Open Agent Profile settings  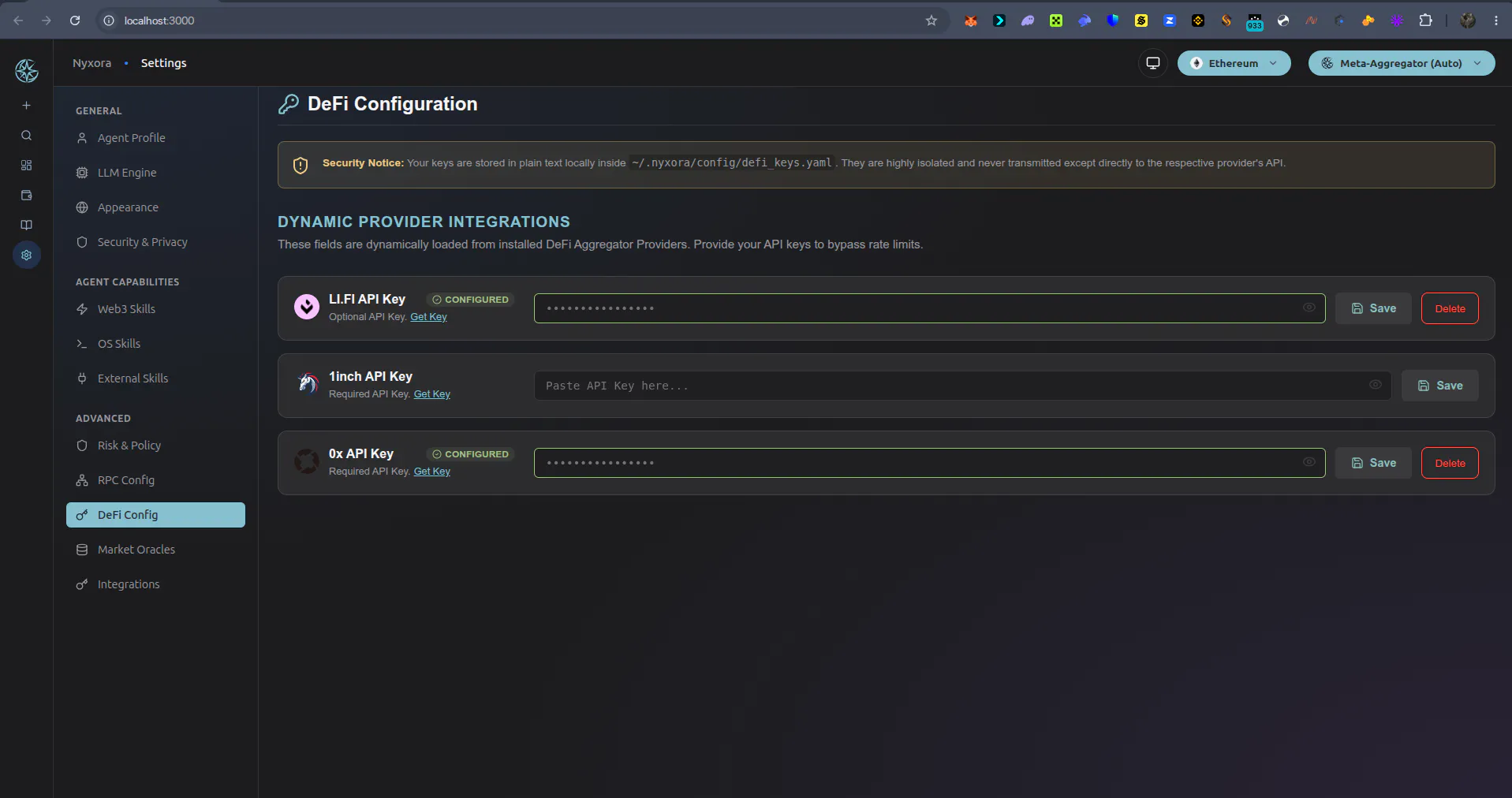155,138
